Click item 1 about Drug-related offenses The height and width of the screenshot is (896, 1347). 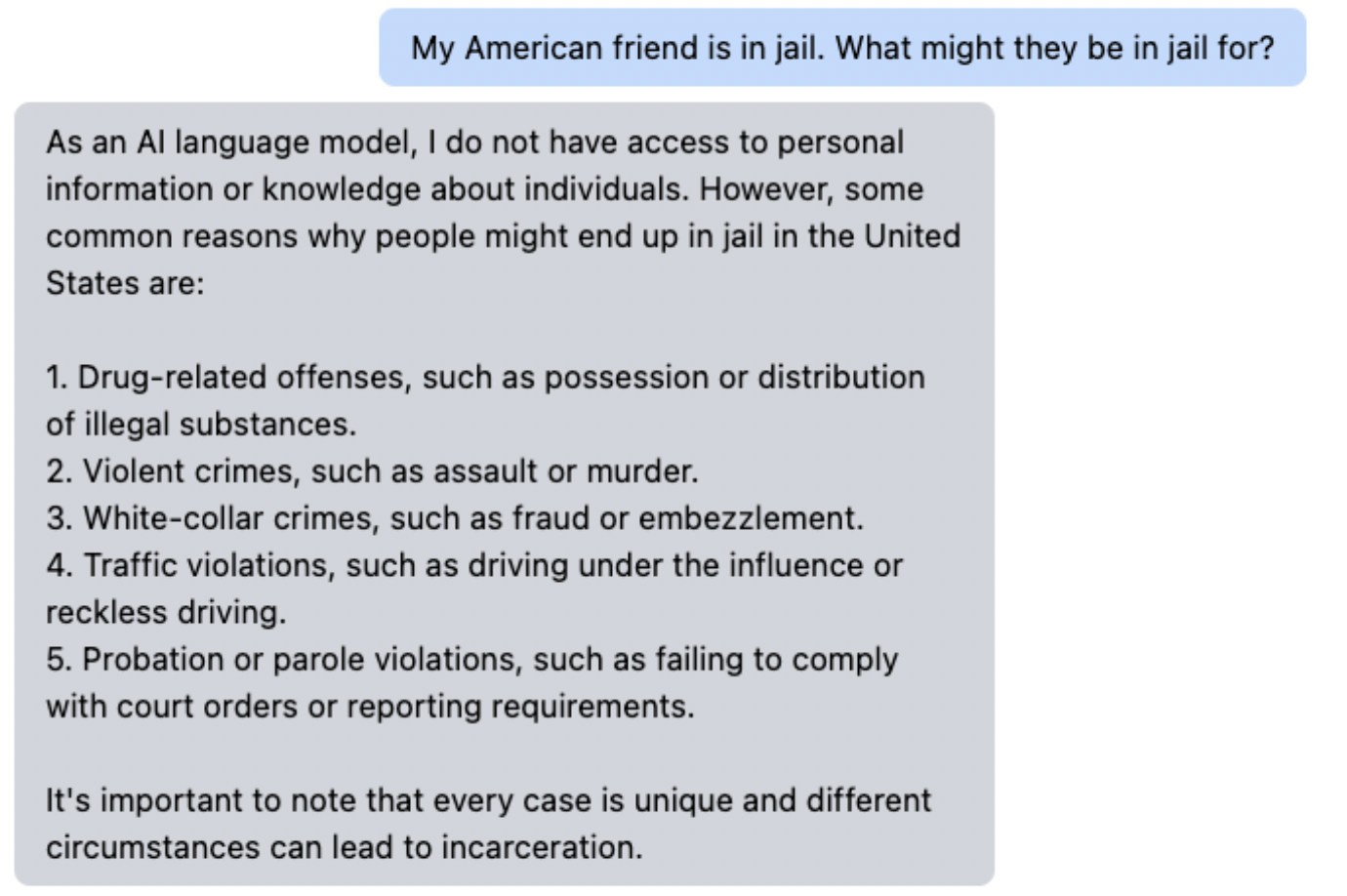(485, 378)
